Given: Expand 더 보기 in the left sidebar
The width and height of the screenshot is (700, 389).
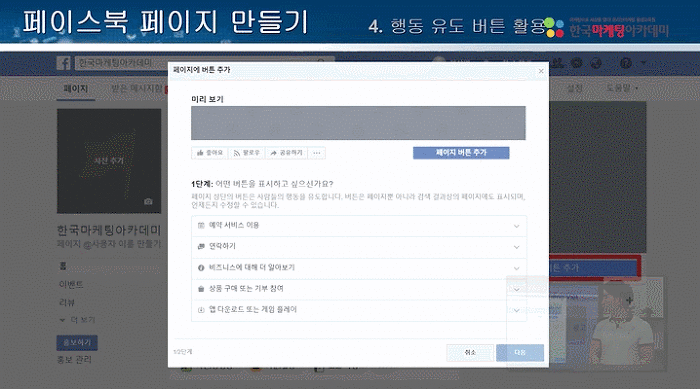Looking at the screenshot, I should click(x=77, y=320).
